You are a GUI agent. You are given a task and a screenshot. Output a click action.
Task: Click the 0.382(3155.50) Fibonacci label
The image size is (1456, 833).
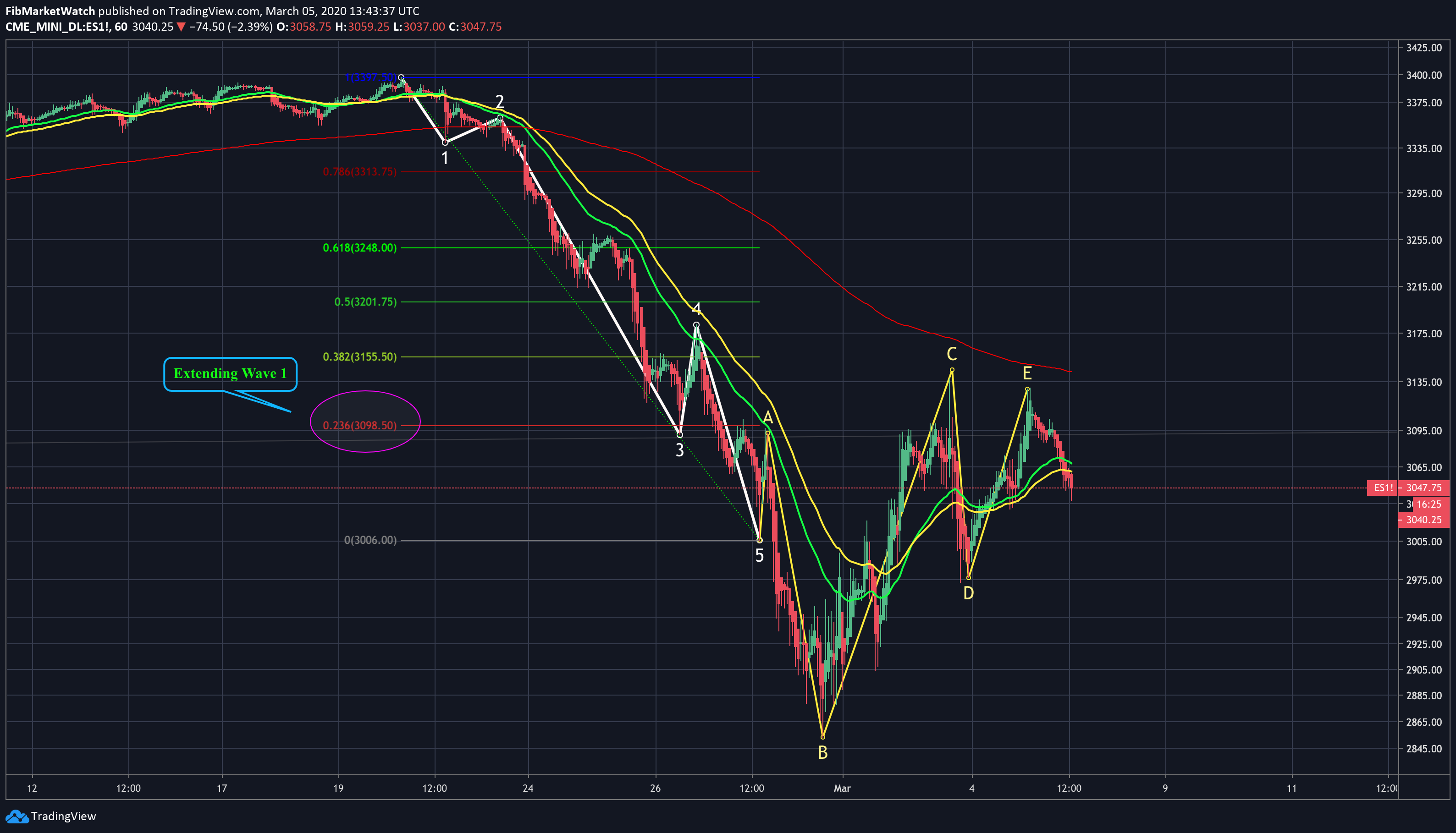click(359, 356)
